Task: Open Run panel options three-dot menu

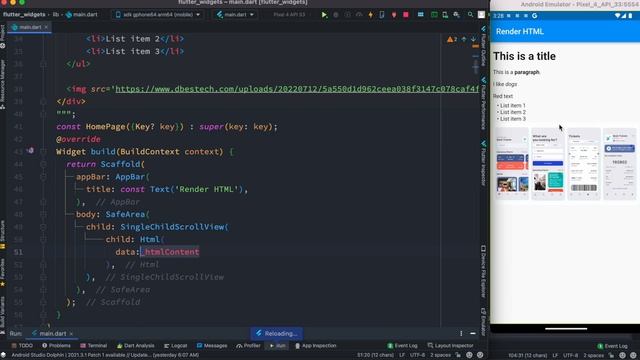Action: pyautogui.click(x=461, y=333)
